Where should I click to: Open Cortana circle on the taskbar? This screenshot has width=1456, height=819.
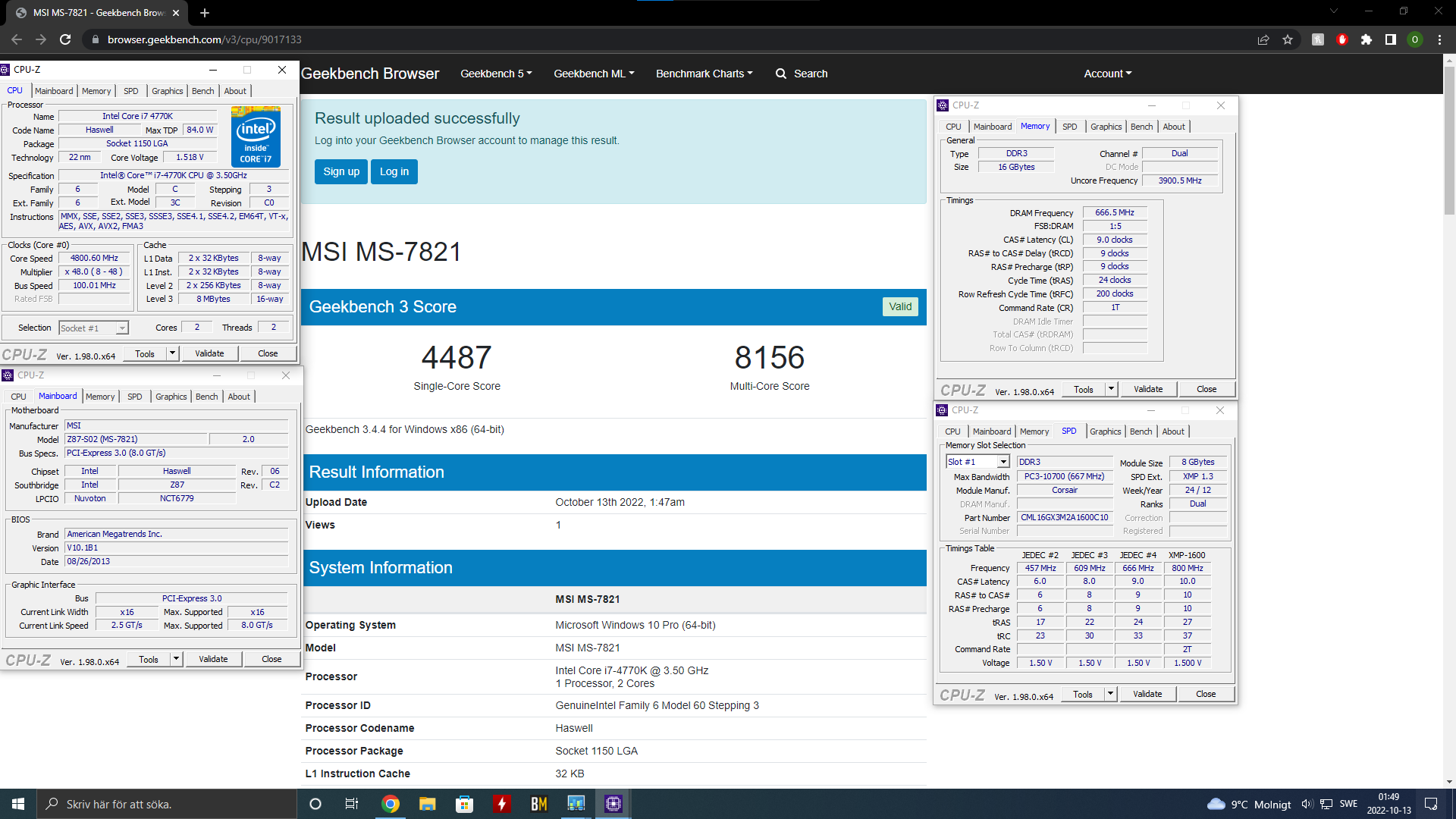[x=315, y=804]
